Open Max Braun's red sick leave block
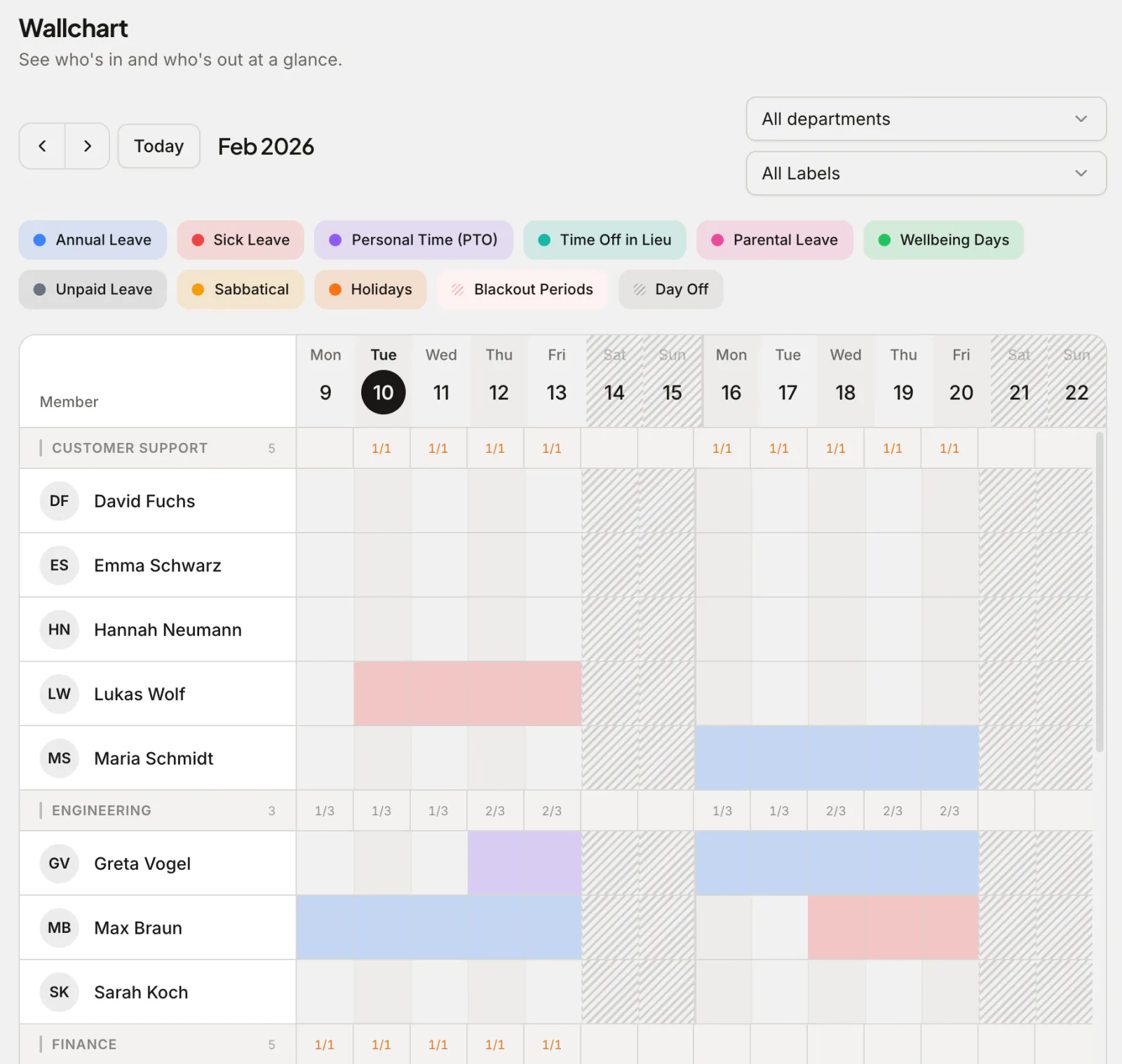The height and width of the screenshot is (1064, 1122). coord(893,928)
